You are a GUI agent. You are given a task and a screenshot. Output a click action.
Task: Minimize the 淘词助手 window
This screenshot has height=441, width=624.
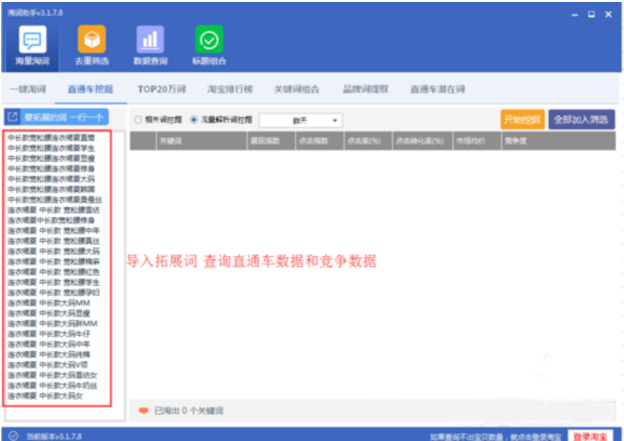click(x=575, y=15)
